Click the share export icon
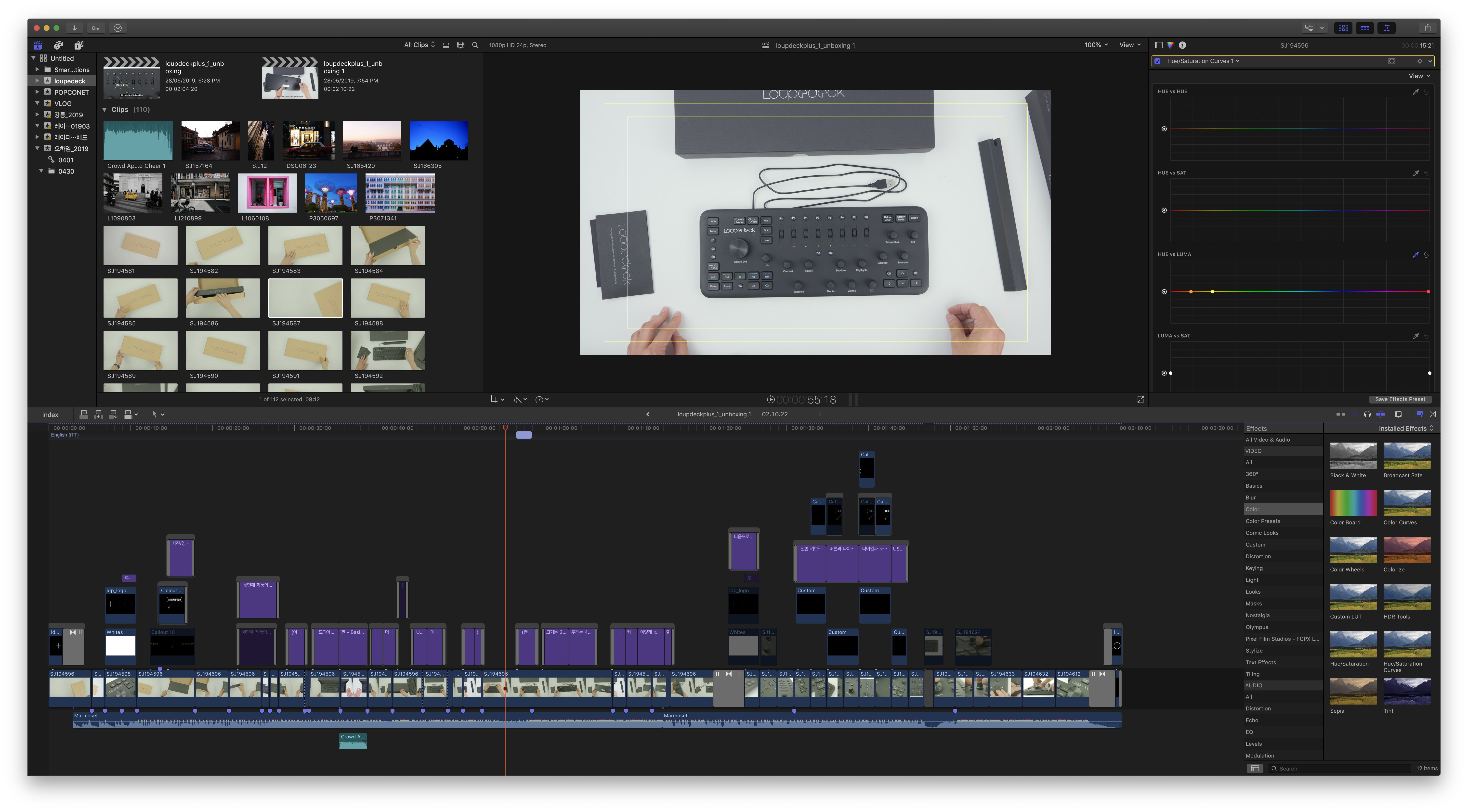Viewport: 1468px width, 812px height. coord(1427,28)
